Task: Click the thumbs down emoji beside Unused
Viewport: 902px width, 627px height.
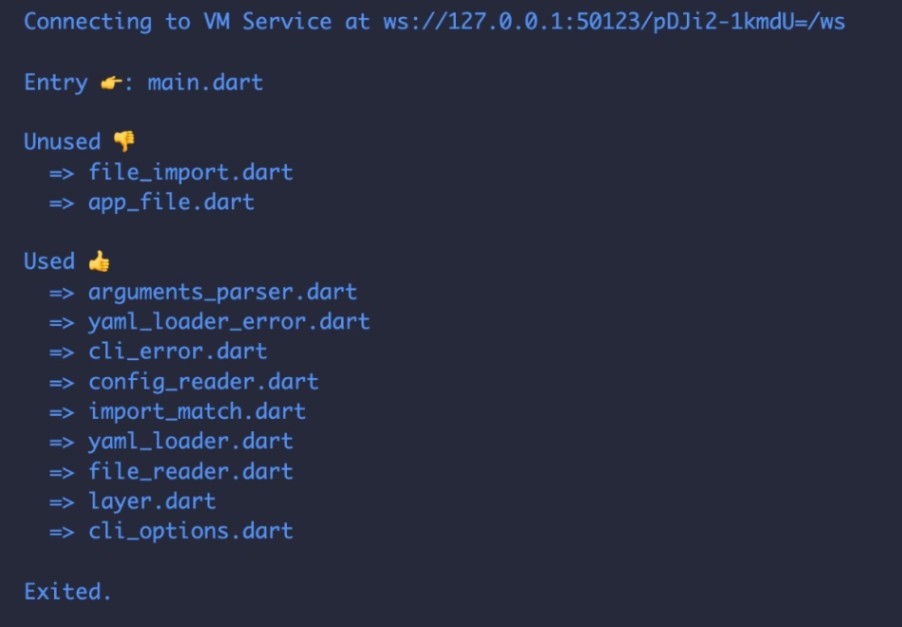Action: tap(124, 142)
